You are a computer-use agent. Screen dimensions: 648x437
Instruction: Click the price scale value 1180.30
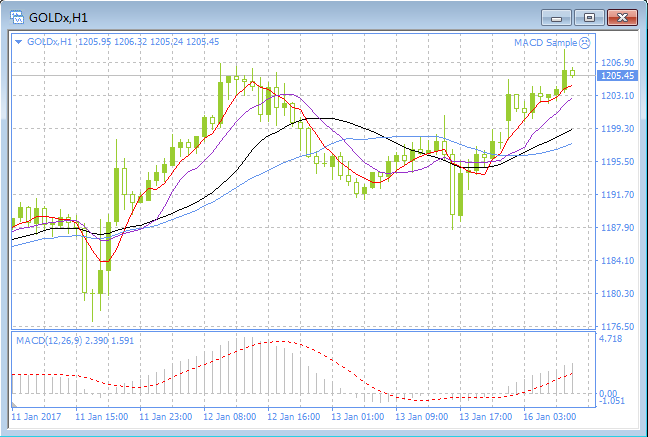(617, 294)
